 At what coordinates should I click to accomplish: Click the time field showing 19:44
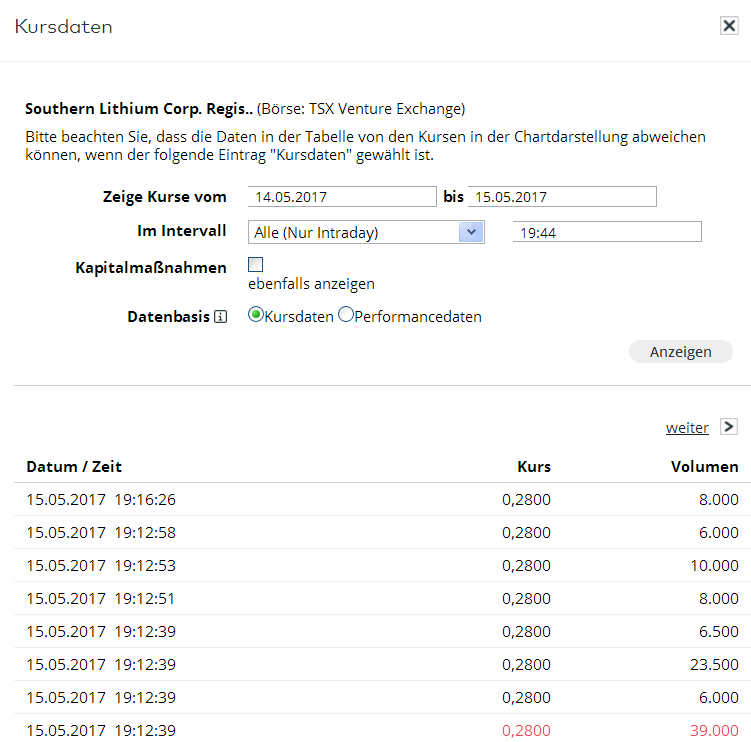(607, 233)
